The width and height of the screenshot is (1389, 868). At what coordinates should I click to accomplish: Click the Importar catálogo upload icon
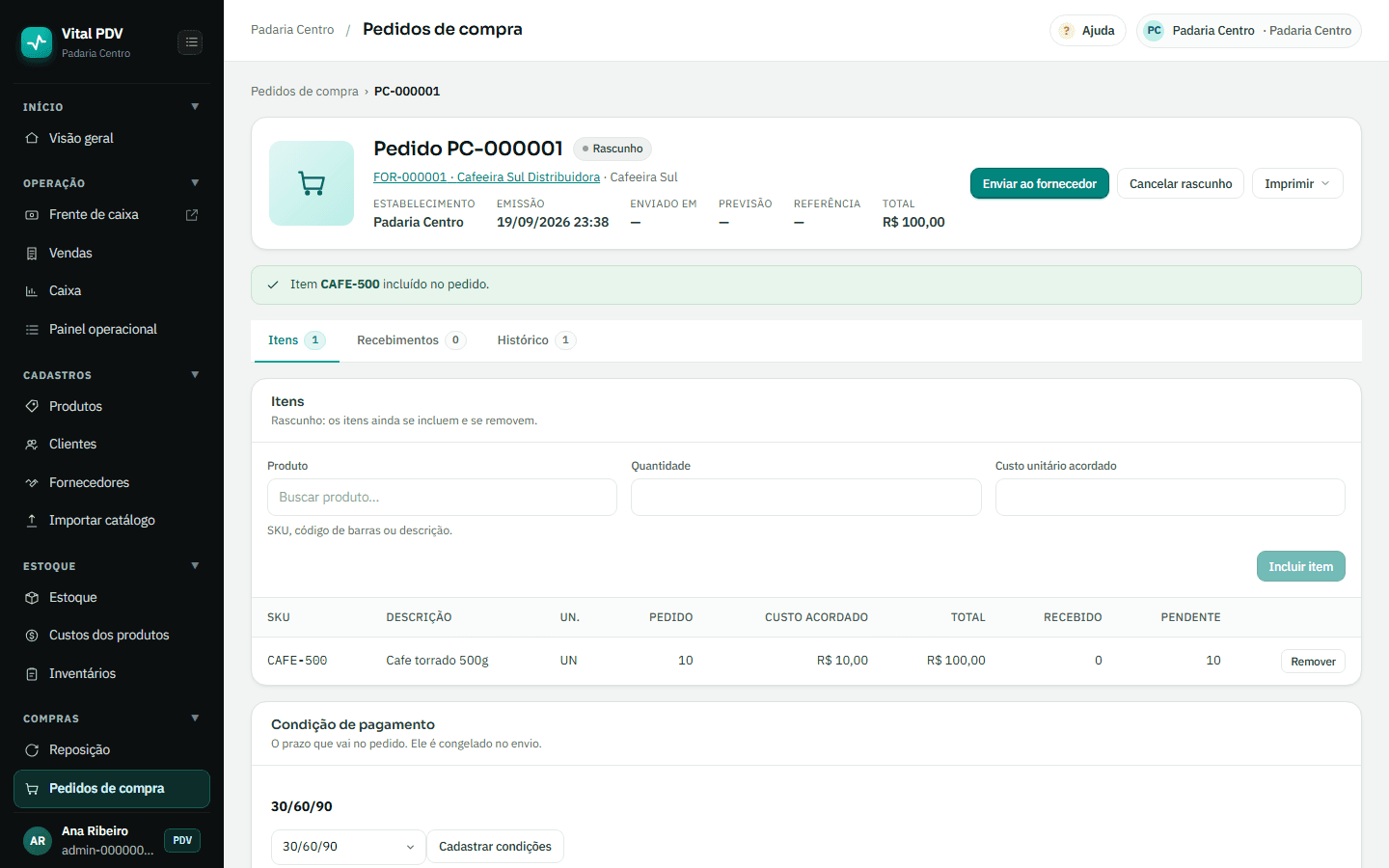(32, 521)
